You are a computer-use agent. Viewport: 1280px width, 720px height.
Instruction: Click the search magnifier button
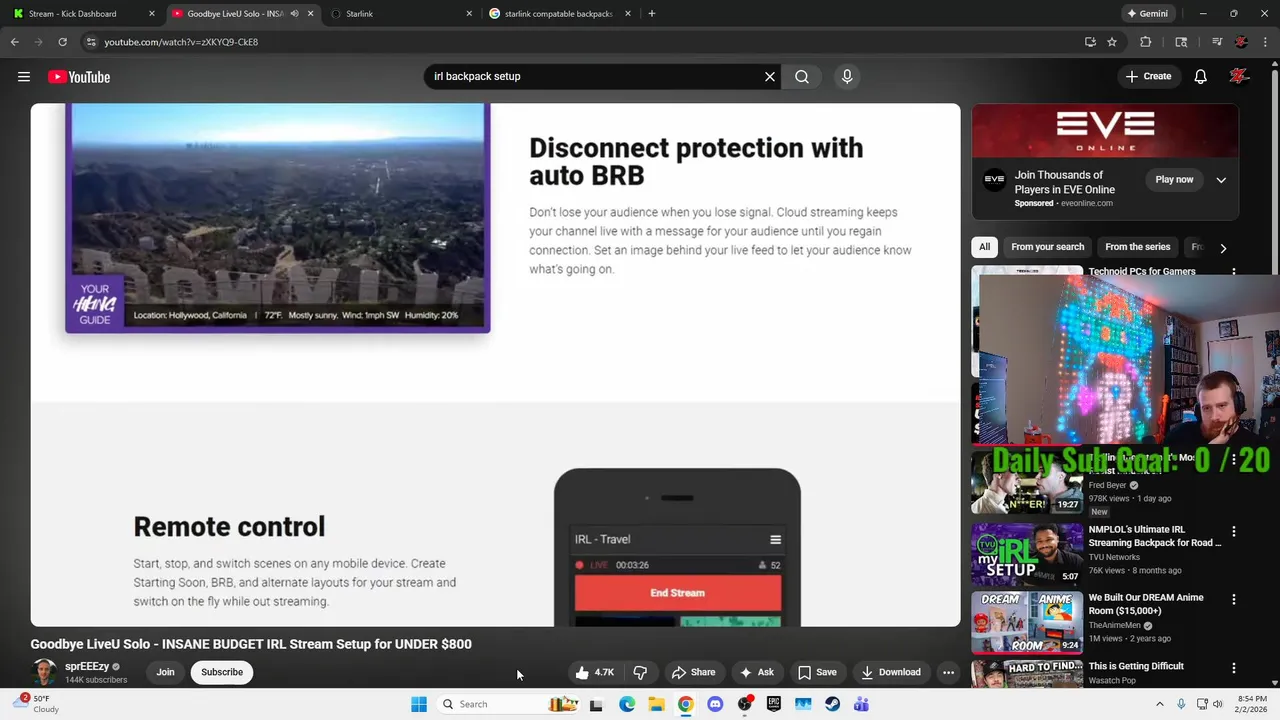802,76
